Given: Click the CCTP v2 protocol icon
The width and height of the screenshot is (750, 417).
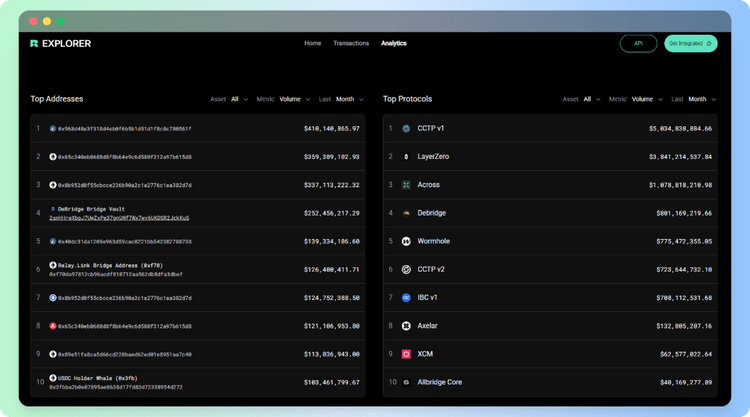Looking at the screenshot, I should click(406, 270).
